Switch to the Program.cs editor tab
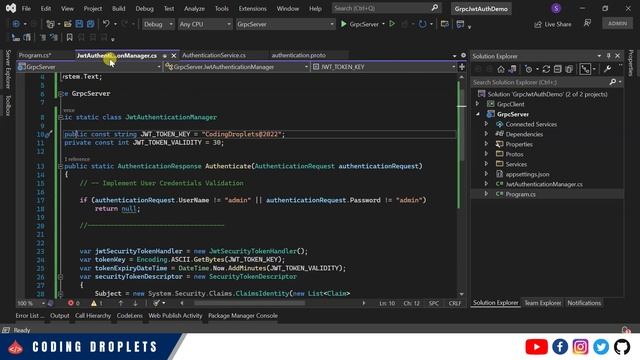The image size is (640, 360). point(35,55)
